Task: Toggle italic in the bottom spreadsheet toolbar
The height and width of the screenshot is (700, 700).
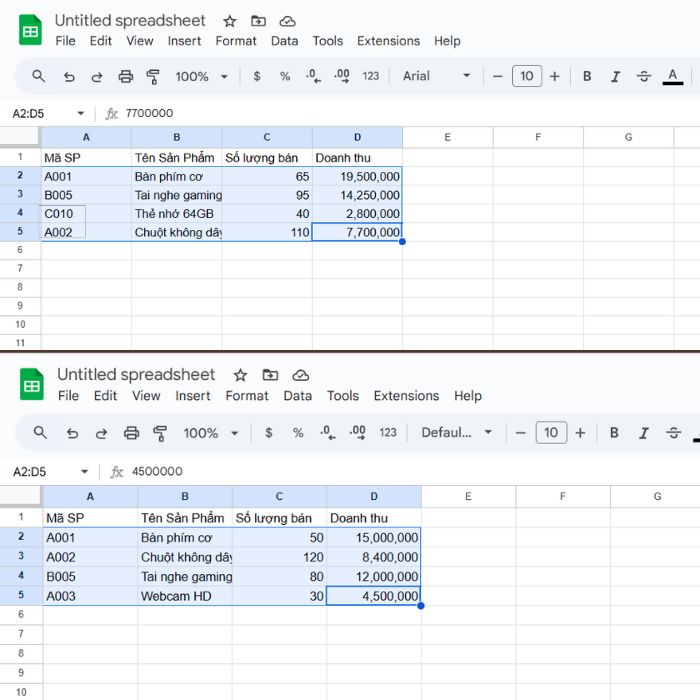Action: (x=644, y=433)
